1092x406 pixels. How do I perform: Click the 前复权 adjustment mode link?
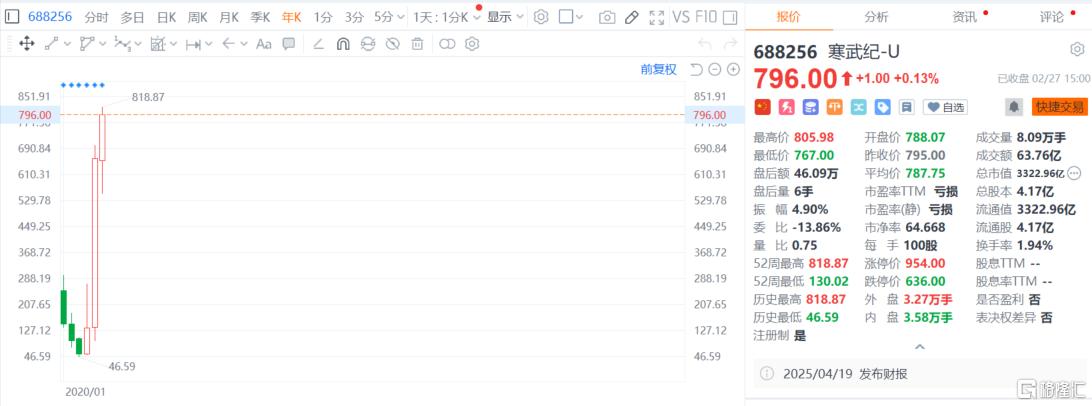[x=659, y=70]
